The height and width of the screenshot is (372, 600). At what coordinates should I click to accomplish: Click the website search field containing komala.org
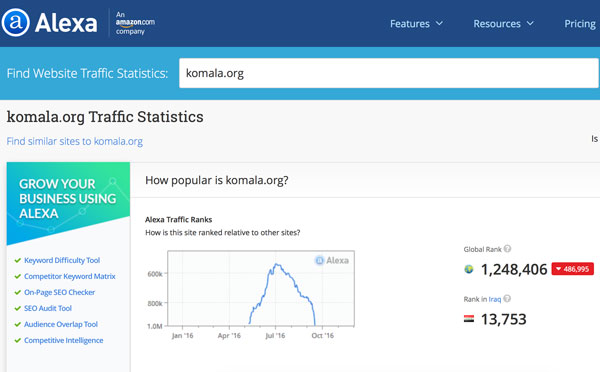point(389,73)
